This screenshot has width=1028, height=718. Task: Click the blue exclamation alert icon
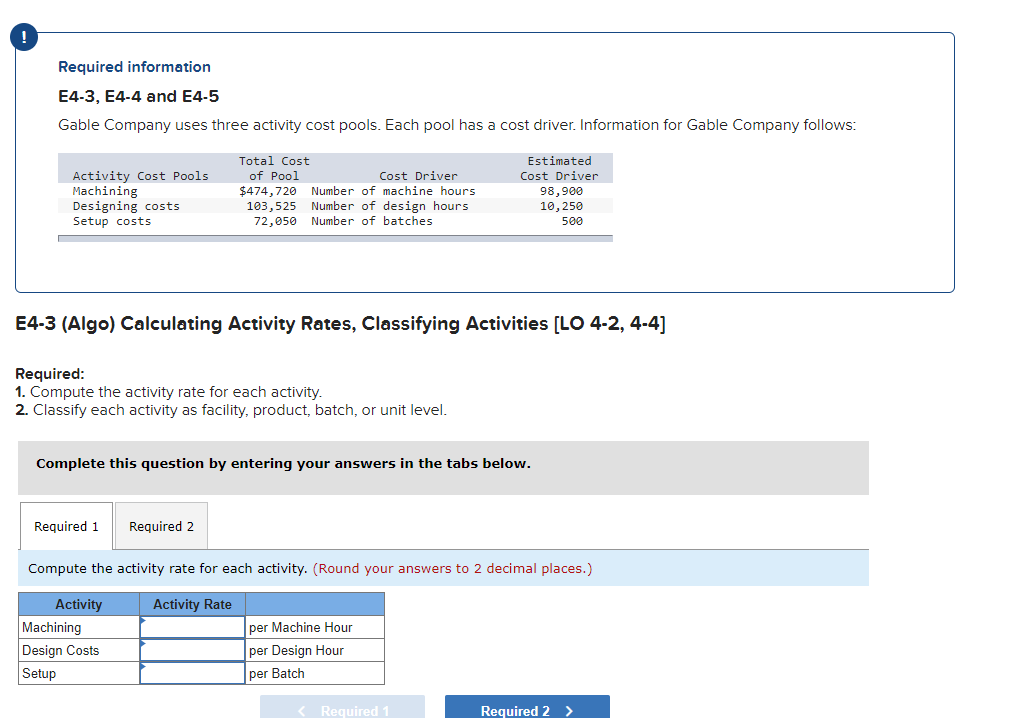tap(22, 36)
